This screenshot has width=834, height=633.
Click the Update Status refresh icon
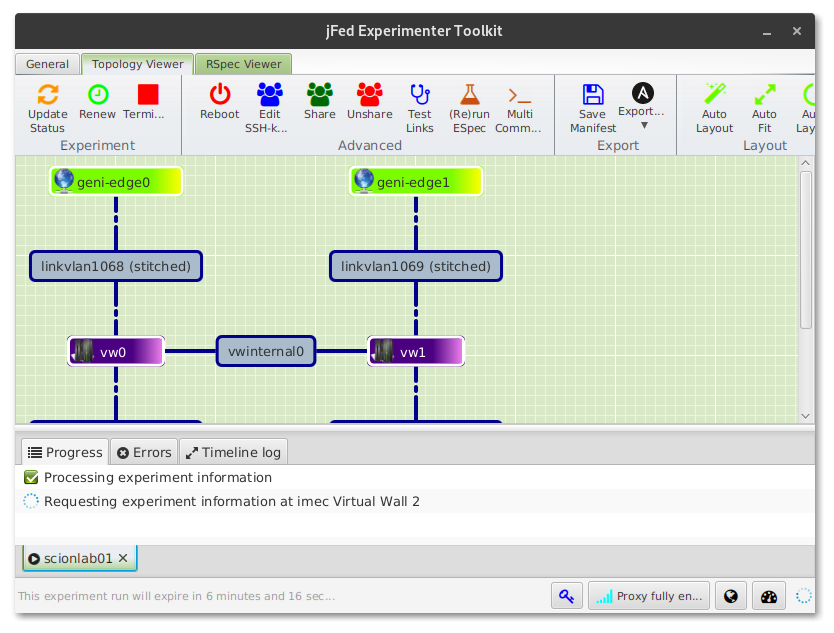[48, 95]
